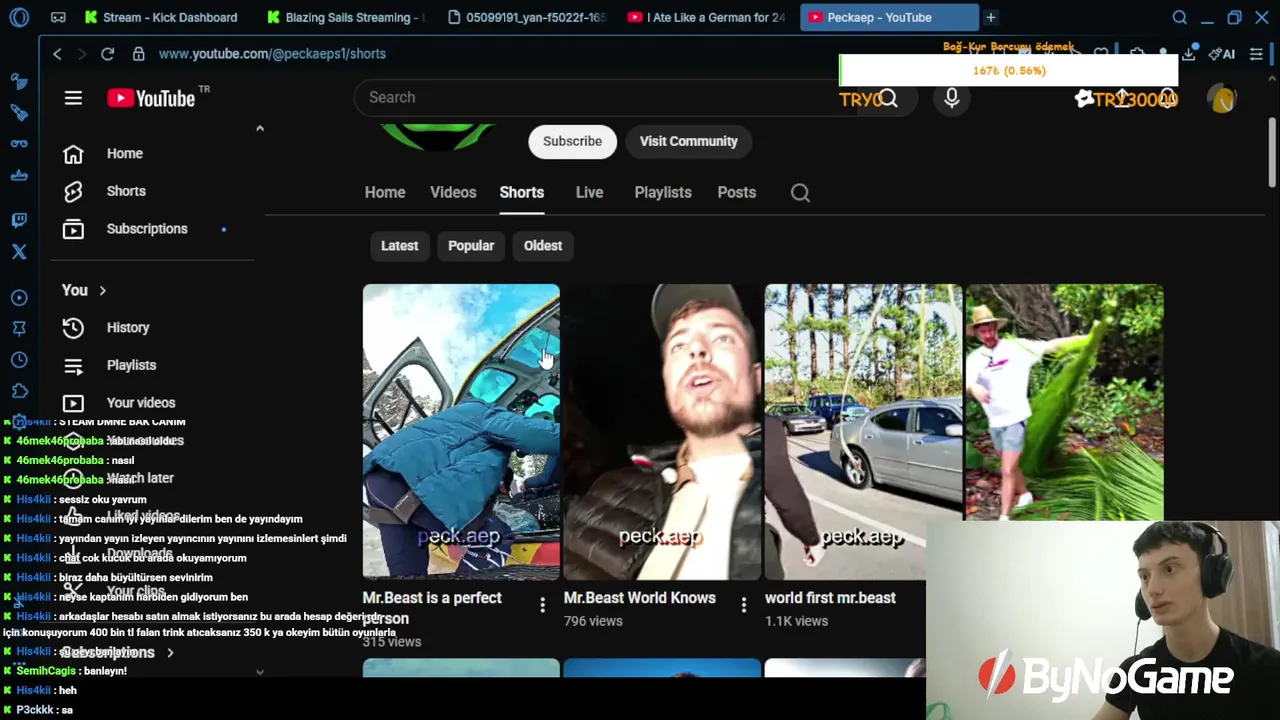Viewport: 1280px width, 720px height.
Task: Open the extensions cube icon in browser sidebar
Action: 19,391
